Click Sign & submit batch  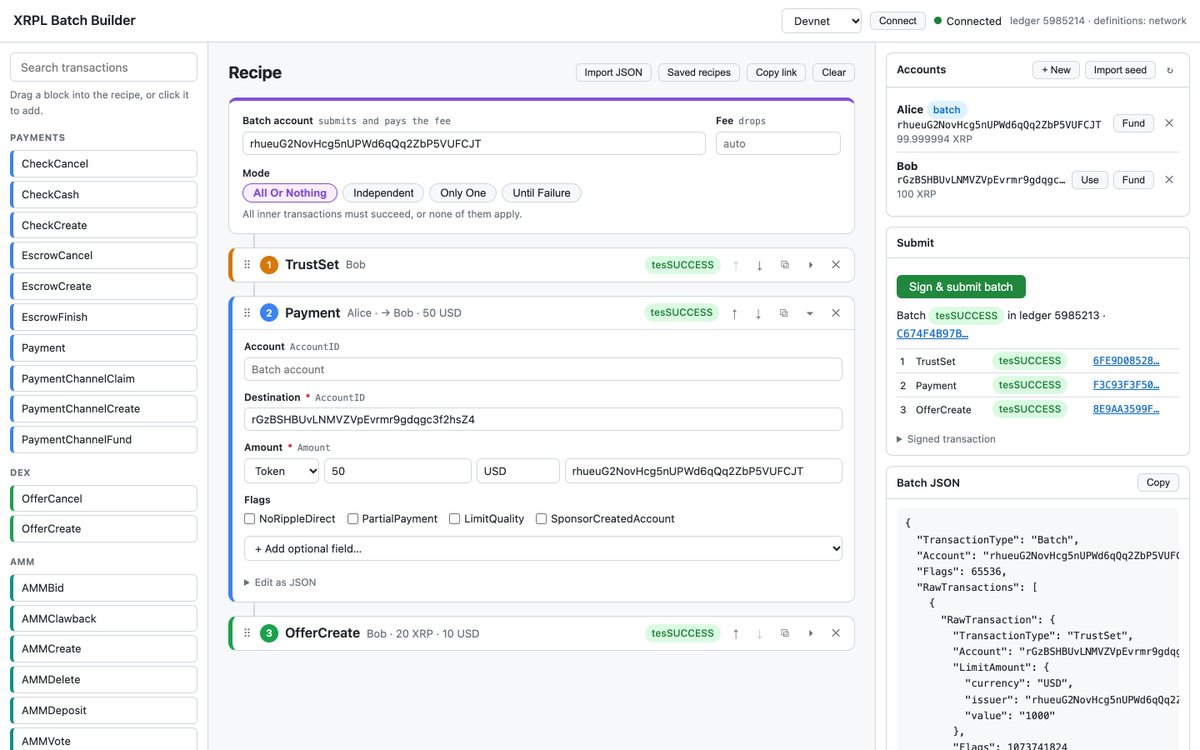pyautogui.click(x=961, y=287)
